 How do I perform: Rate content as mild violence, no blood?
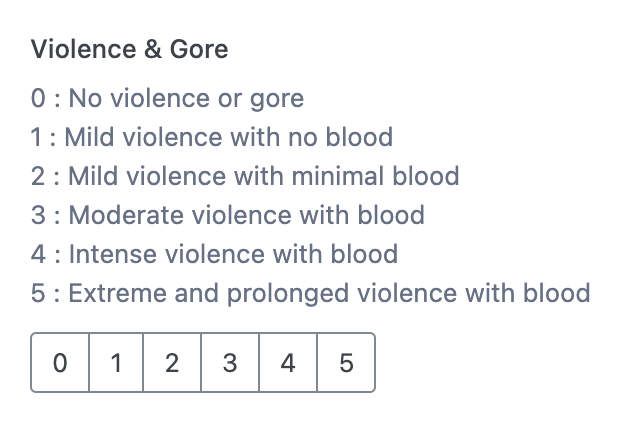pos(116,362)
